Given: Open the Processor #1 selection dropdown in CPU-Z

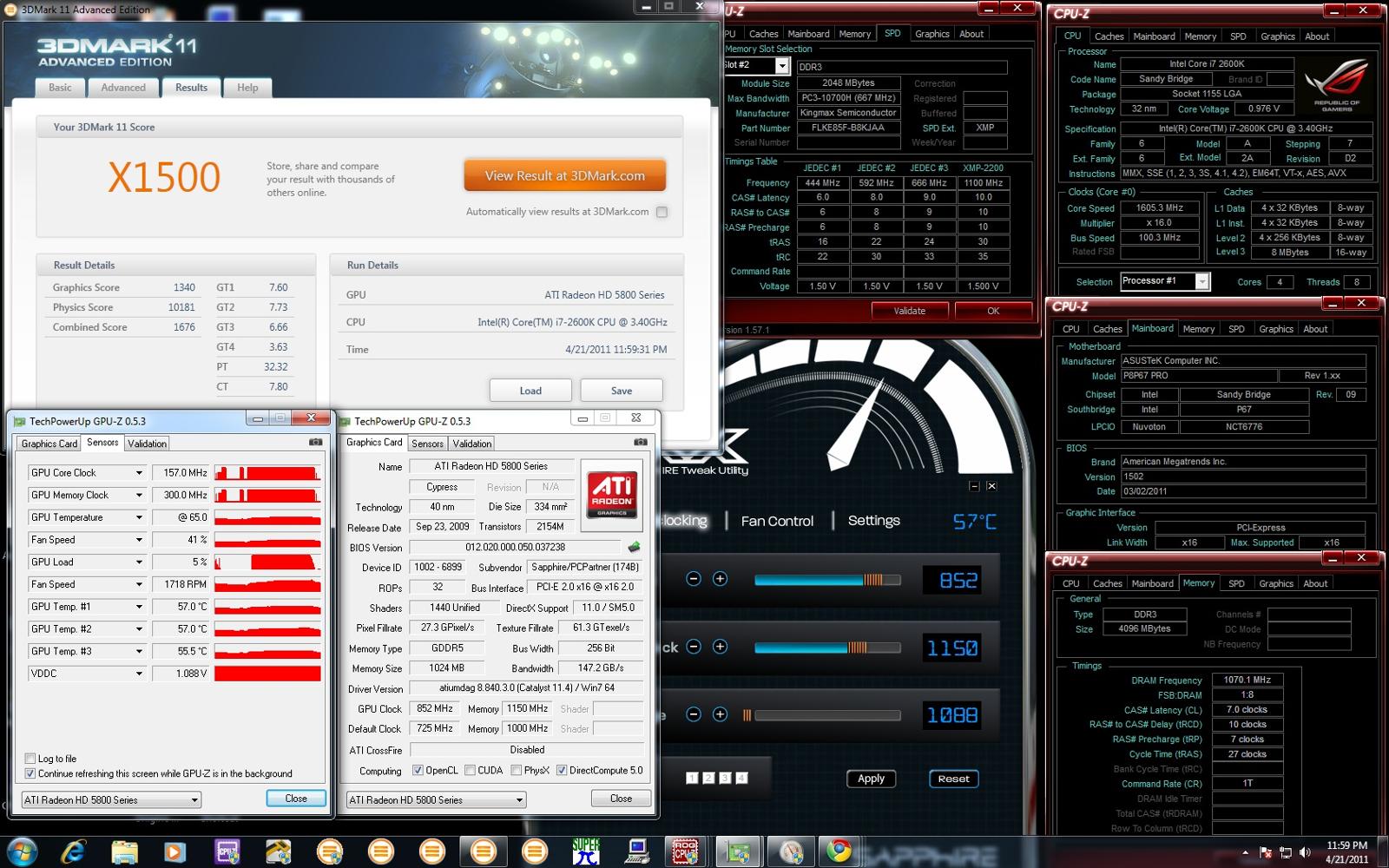Looking at the screenshot, I should (1201, 281).
